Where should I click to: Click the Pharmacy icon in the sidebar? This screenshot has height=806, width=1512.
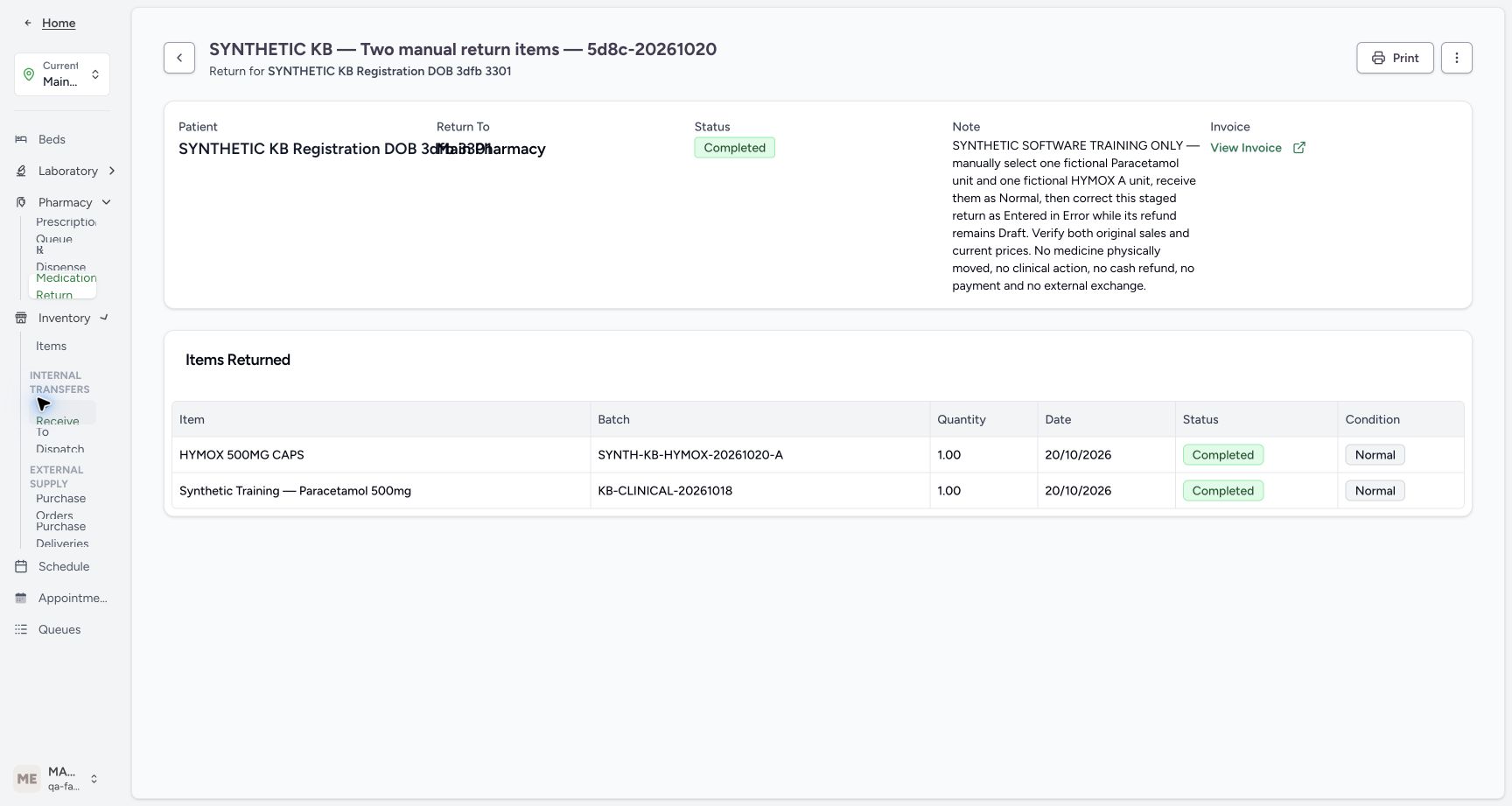pos(21,202)
